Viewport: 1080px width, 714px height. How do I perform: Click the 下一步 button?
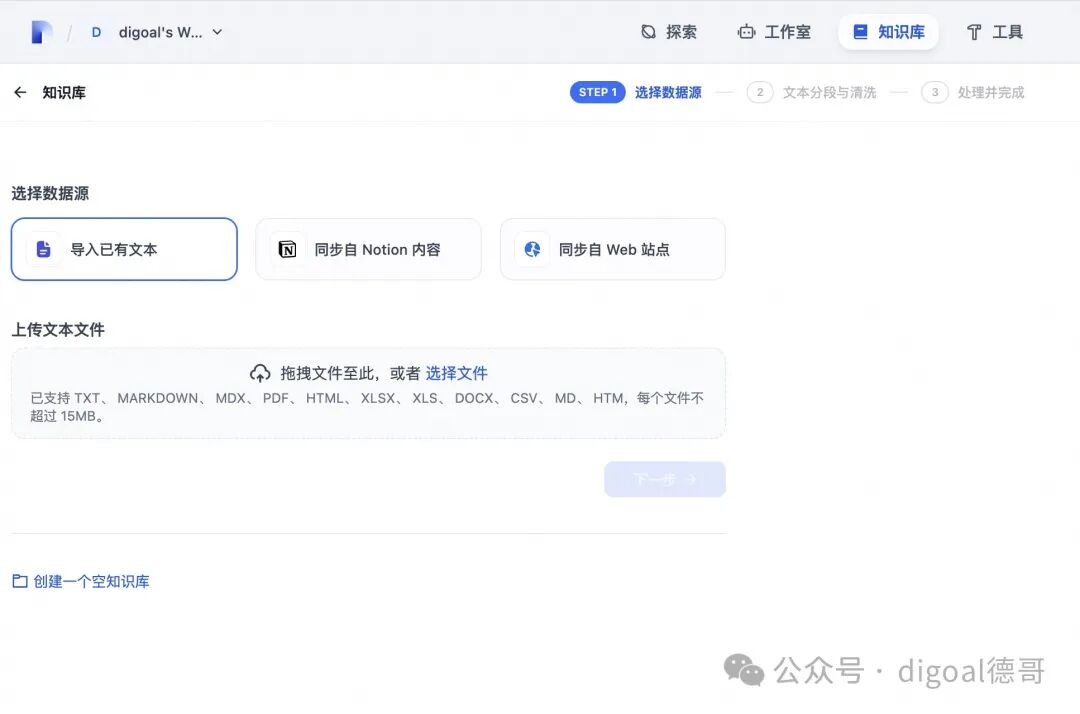665,479
